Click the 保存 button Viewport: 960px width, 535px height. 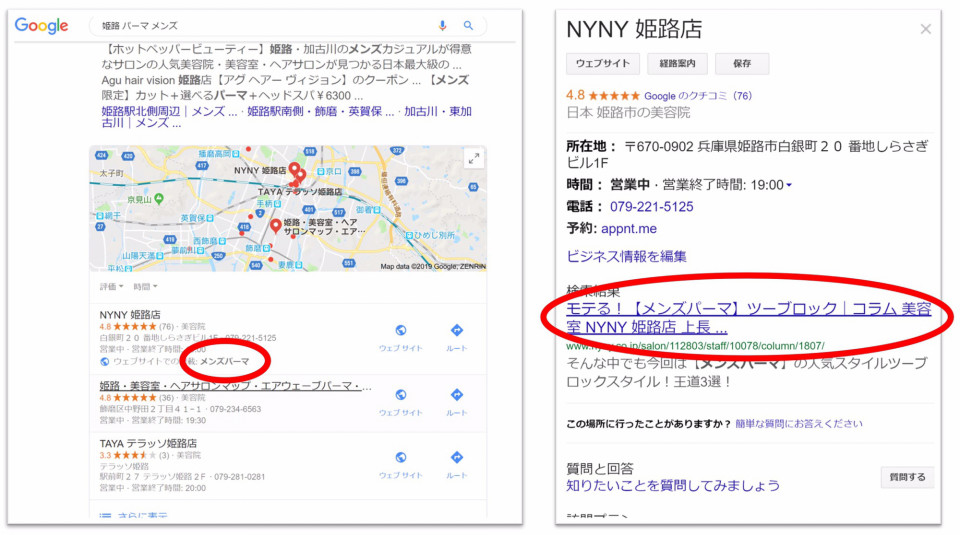742,63
